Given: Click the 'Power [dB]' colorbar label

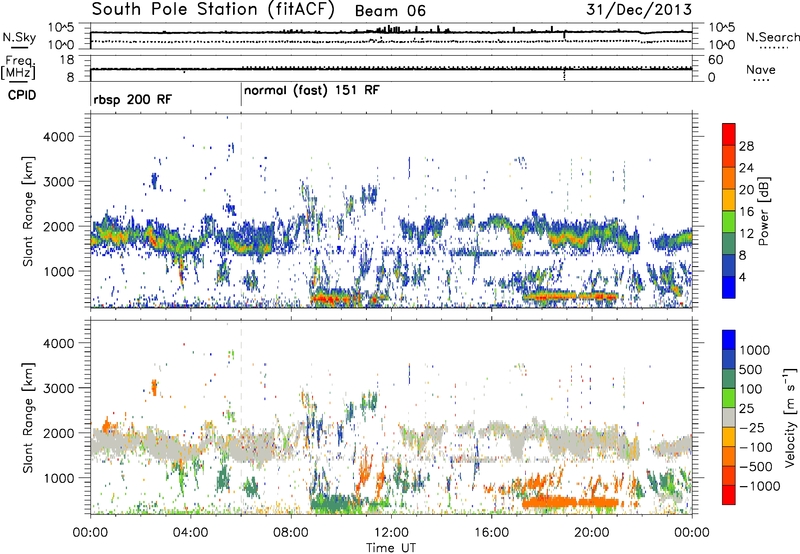Looking at the screenshot, I should [x=763, y=211].
